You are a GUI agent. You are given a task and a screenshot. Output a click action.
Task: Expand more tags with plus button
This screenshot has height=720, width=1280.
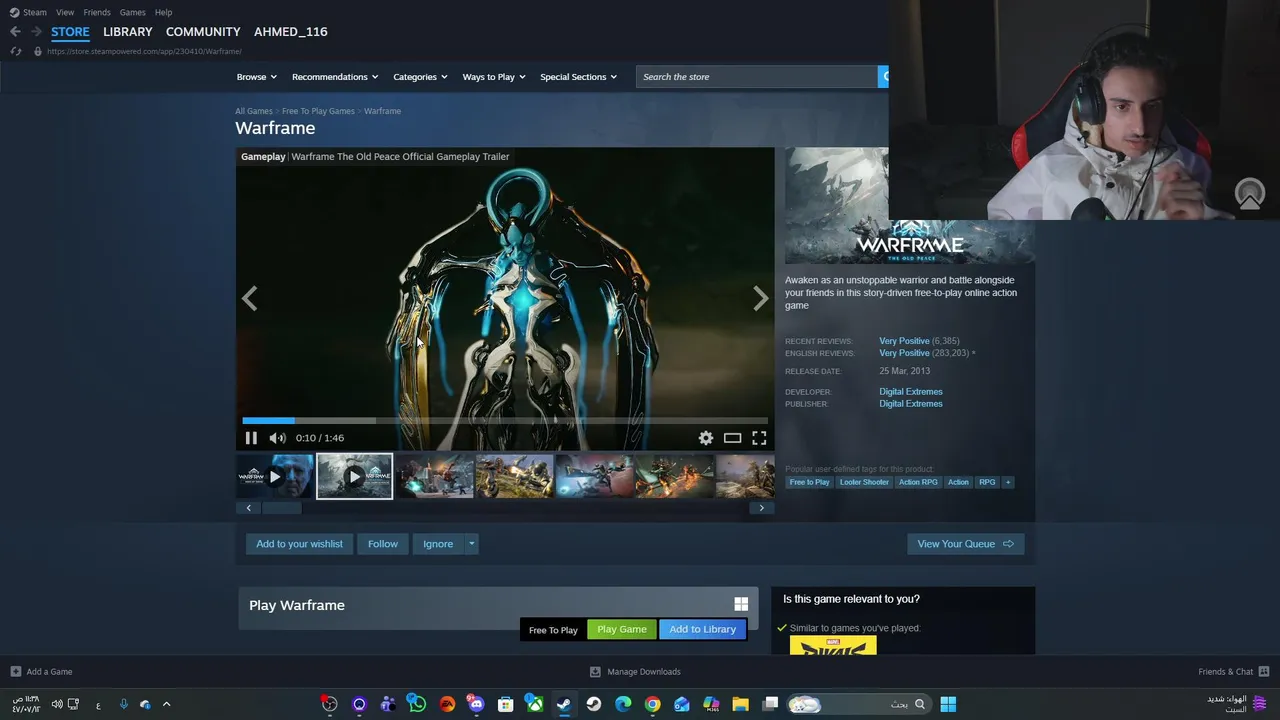tap(1007, 482)
